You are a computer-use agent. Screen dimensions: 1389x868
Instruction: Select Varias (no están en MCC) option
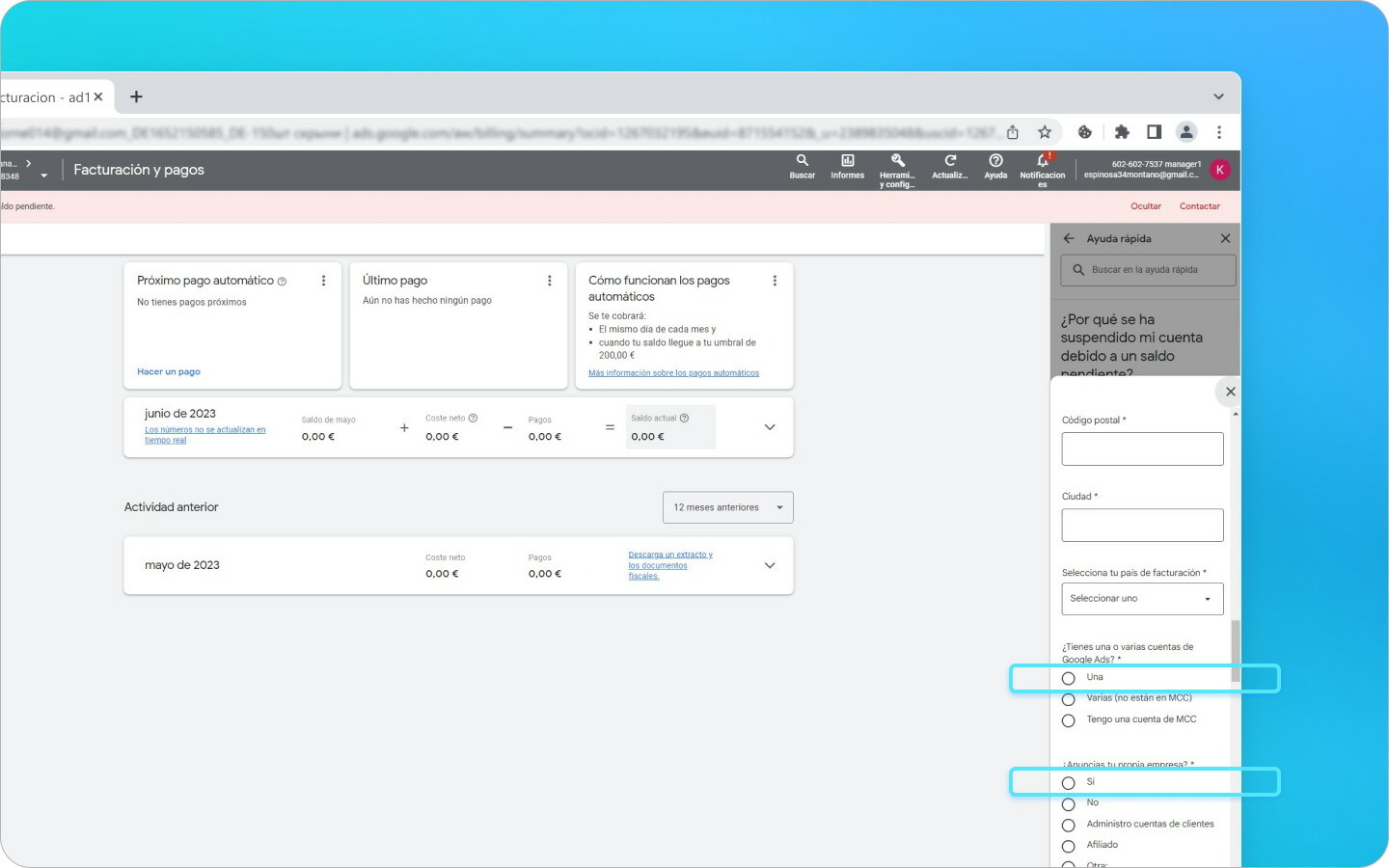click(x=1068, y=699)
